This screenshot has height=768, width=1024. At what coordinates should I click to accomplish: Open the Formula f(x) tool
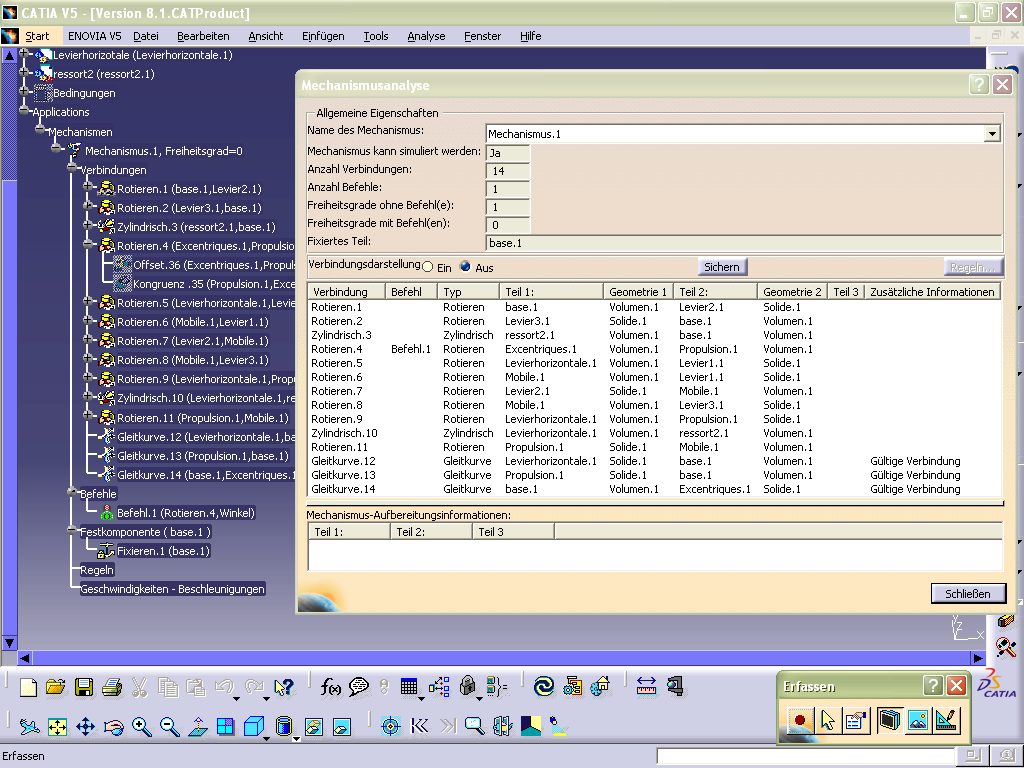[330, 686]
